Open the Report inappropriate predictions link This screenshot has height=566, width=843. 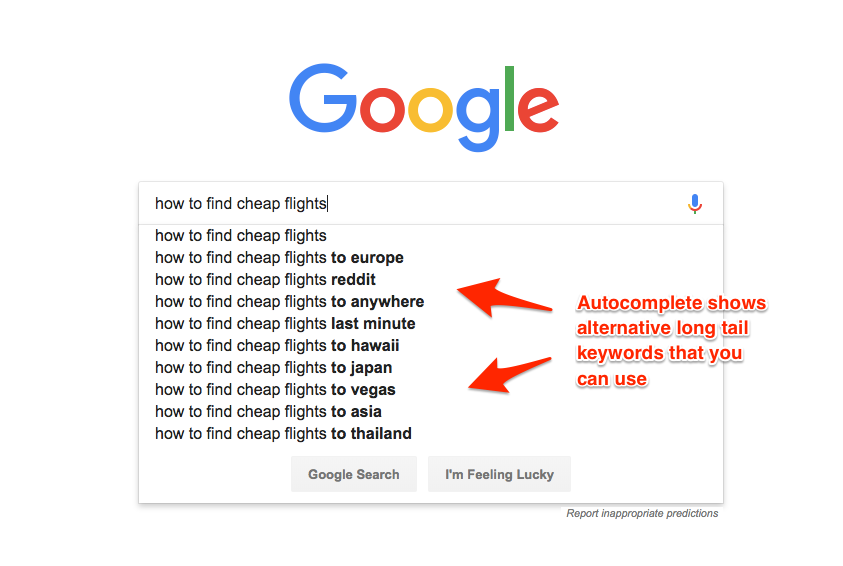[x=642, y=514]
